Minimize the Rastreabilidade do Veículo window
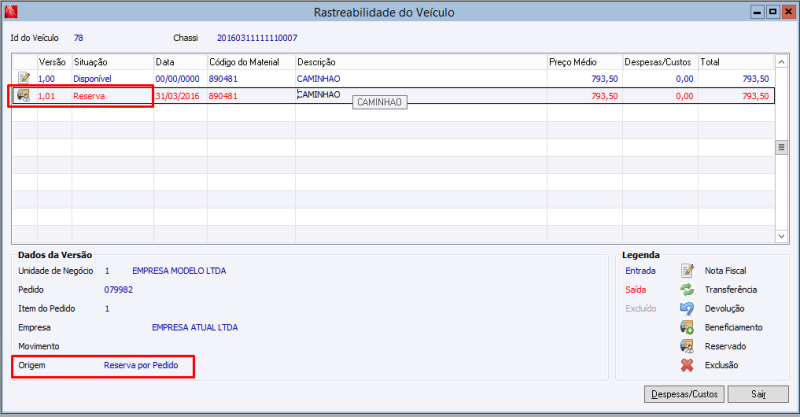 (757, 12)
